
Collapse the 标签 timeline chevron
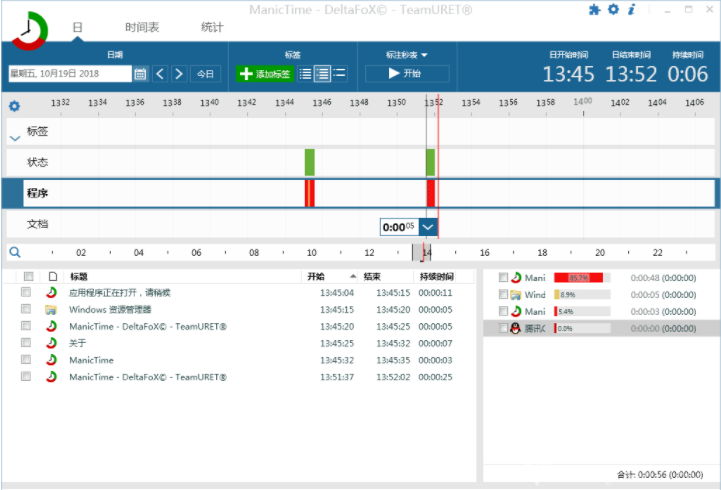click(x=15, y=138)
